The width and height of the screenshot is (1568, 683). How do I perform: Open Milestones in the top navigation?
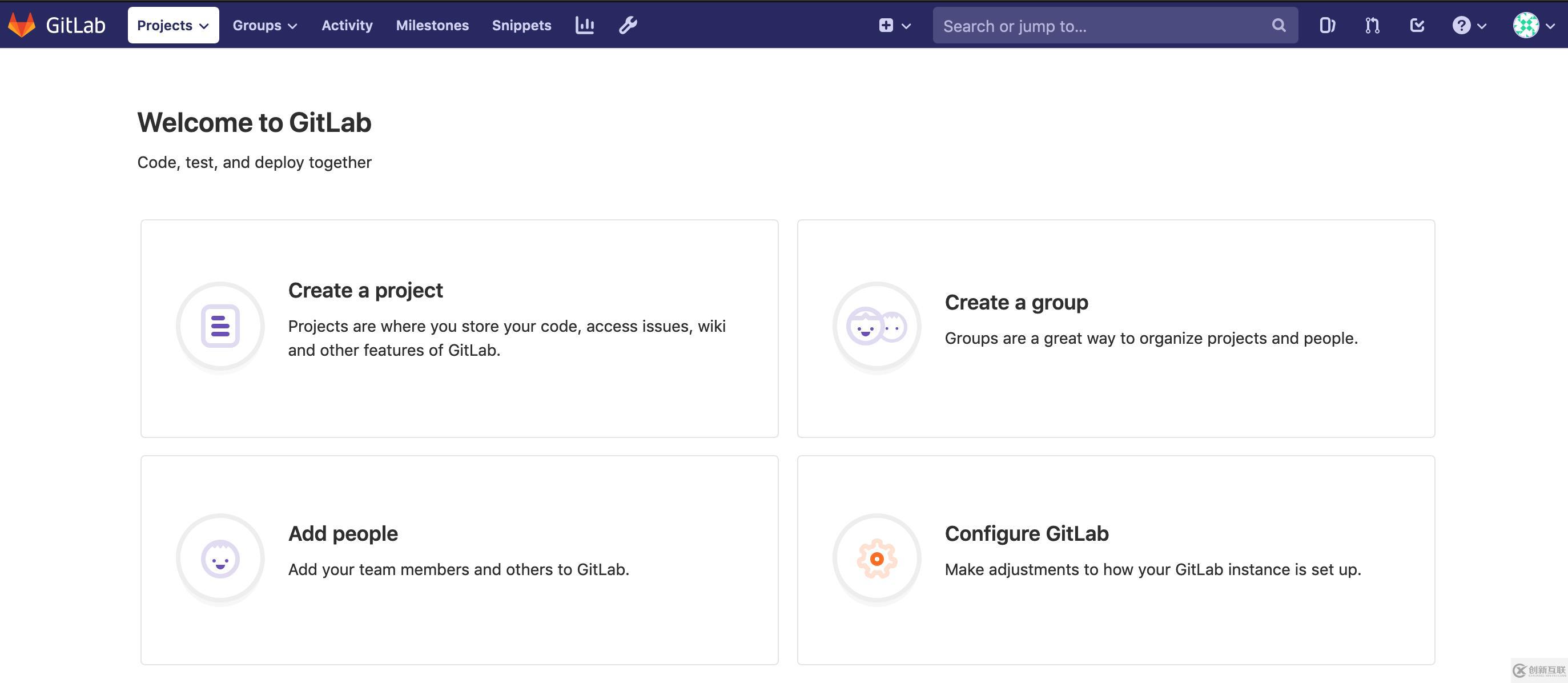432,25
